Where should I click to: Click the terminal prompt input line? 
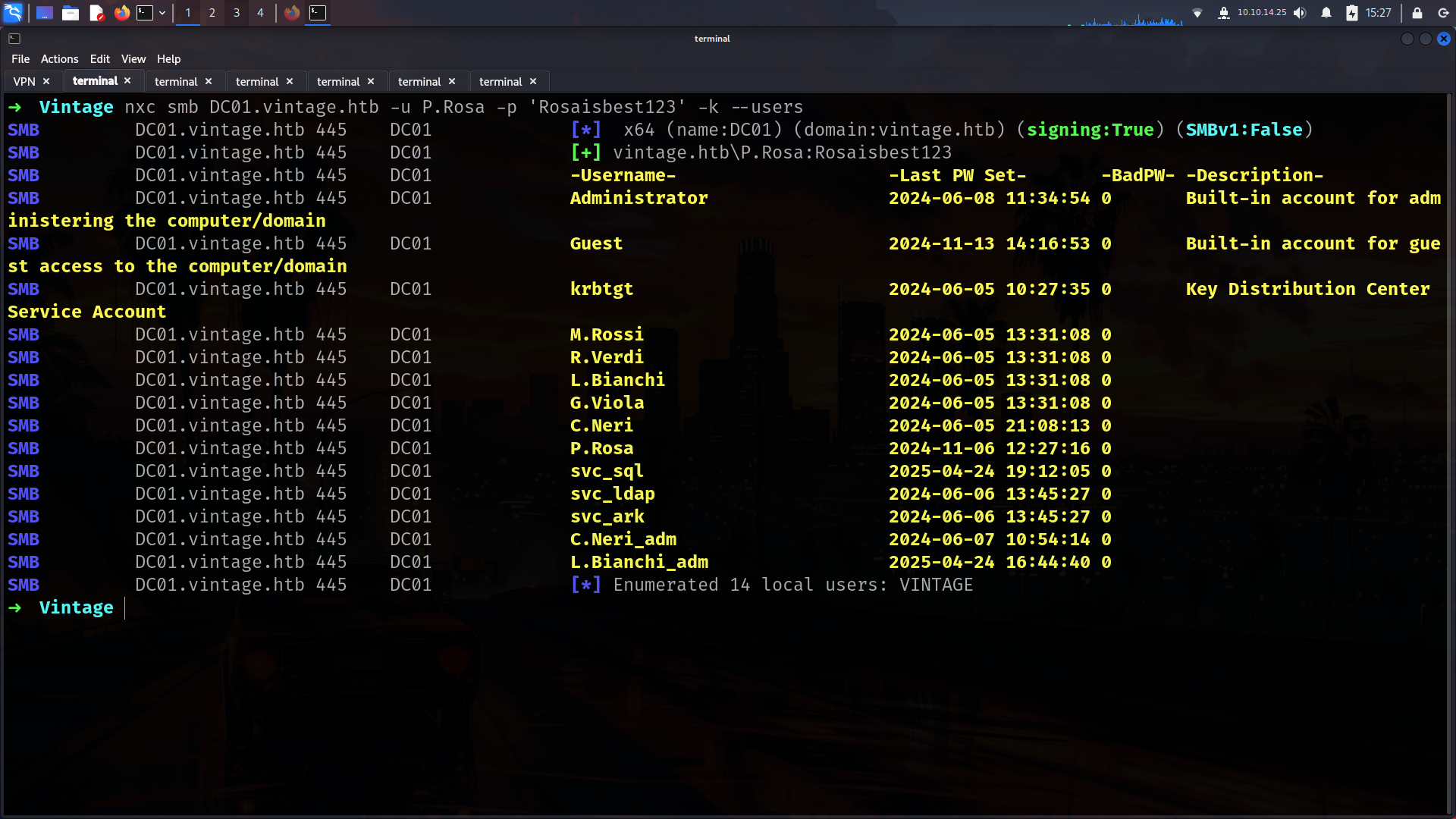pyautogui.click(x=728, y=607)
